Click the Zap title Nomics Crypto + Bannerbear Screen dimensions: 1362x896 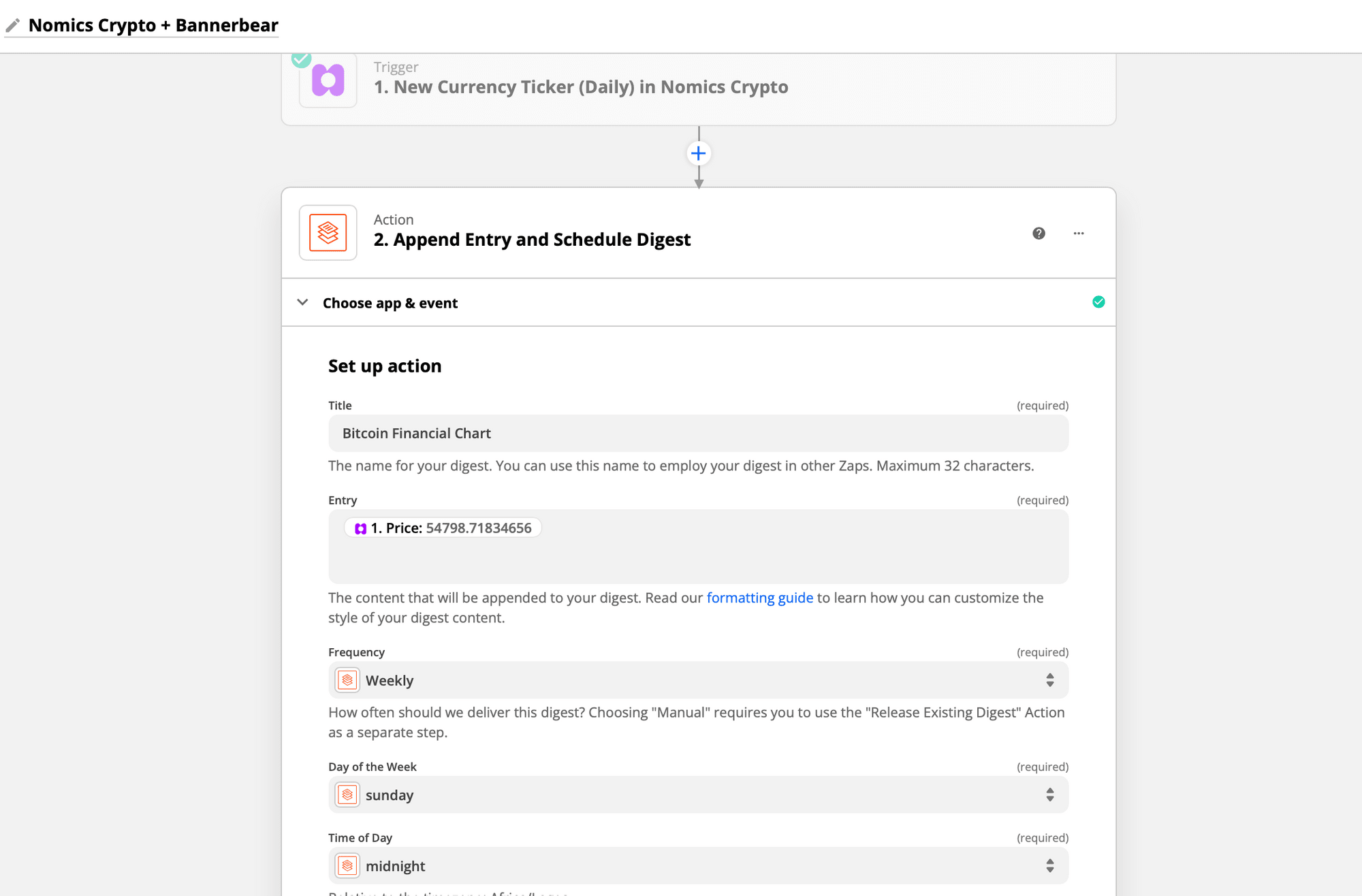coord(153,26)
